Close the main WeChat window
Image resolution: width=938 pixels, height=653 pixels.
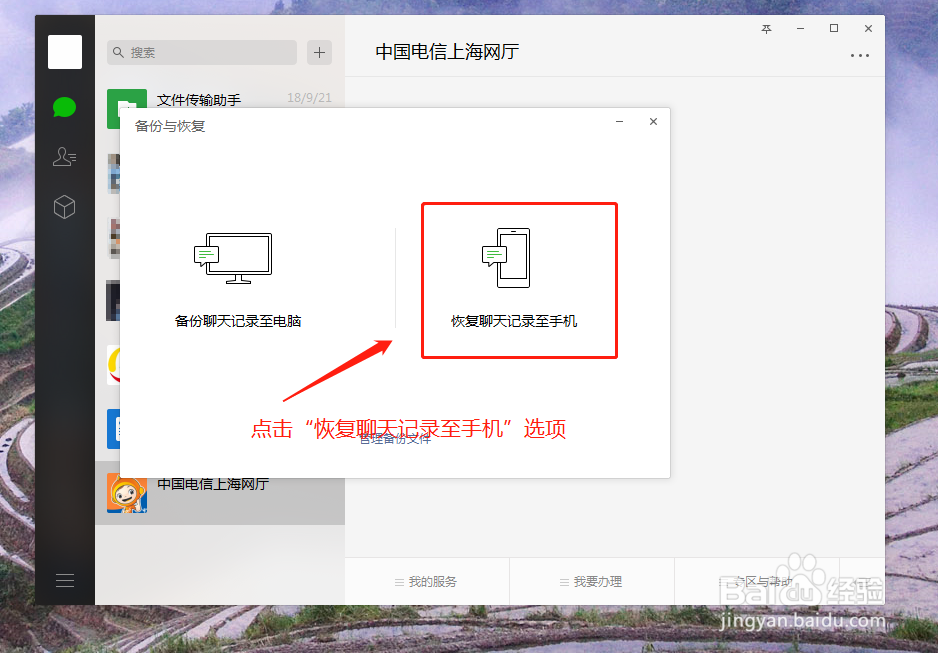pos(868,29)
